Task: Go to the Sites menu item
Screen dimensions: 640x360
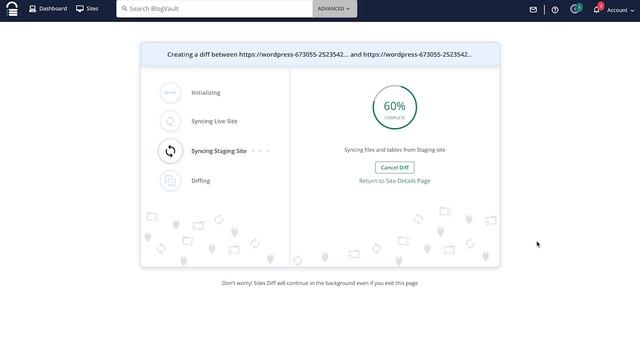Action: [87, 9]
